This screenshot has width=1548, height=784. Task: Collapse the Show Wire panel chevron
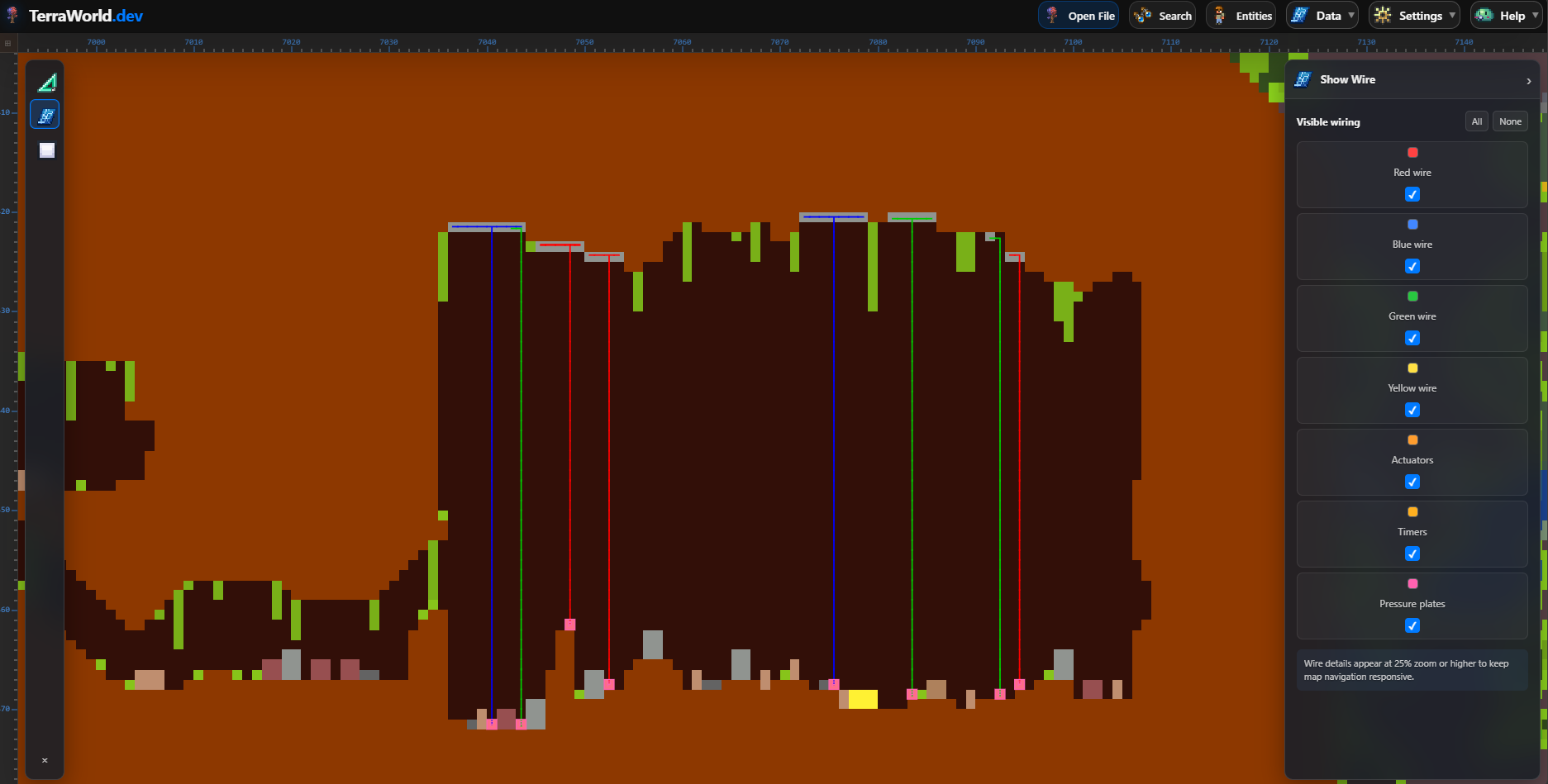tap(1528, 81)
